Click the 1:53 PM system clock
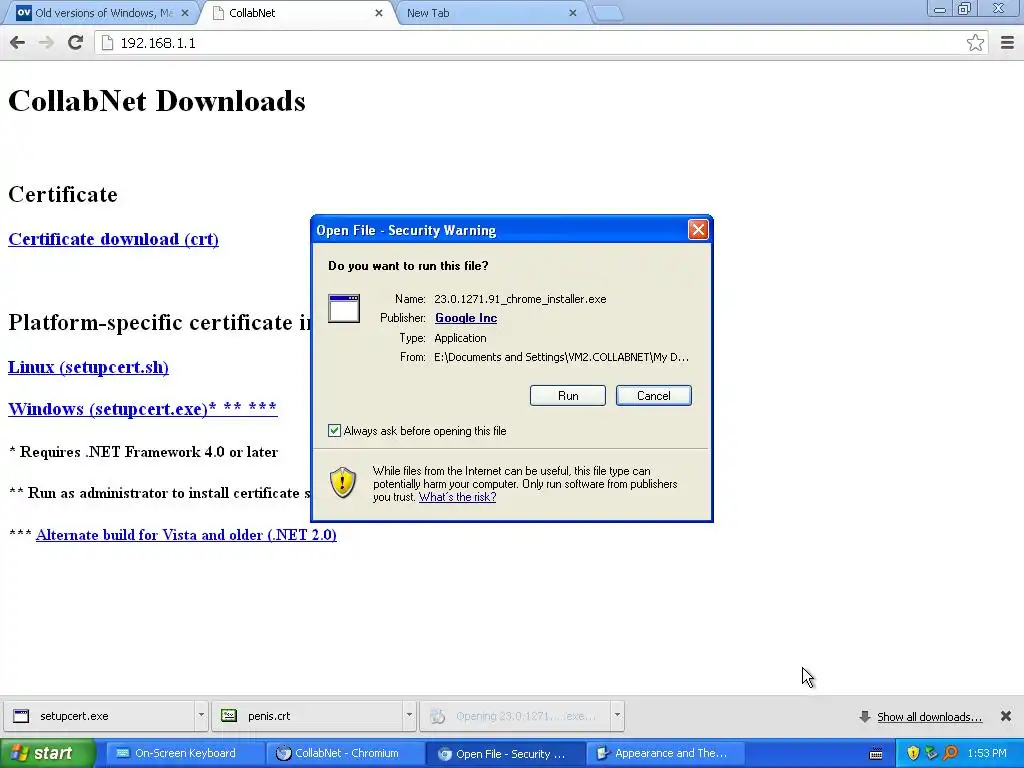The height and width of the screenshot is (768, 1024). coord(987,753)
